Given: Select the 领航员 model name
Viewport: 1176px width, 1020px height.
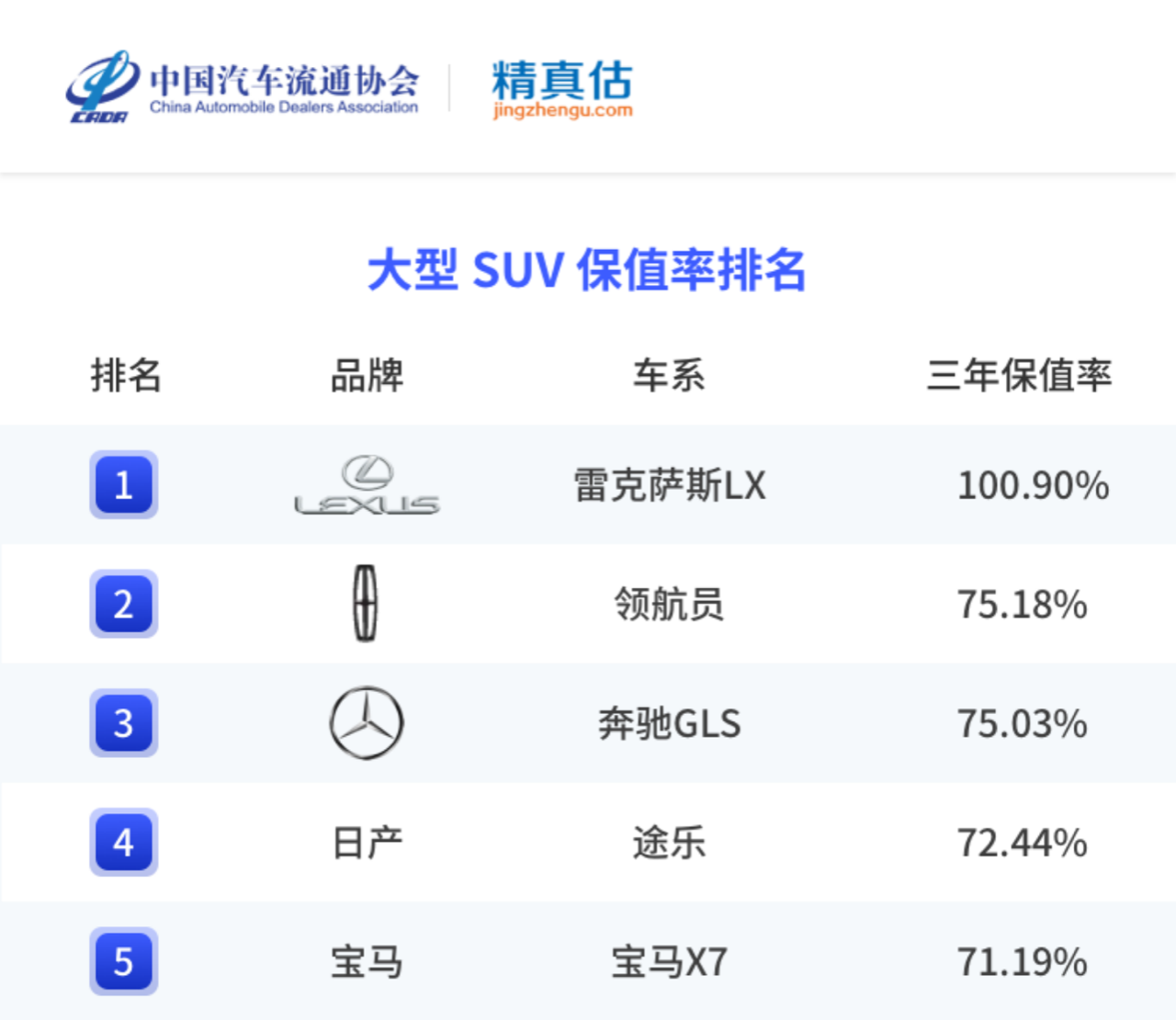Looking at the screenshot, I should [x=669, y=605].
